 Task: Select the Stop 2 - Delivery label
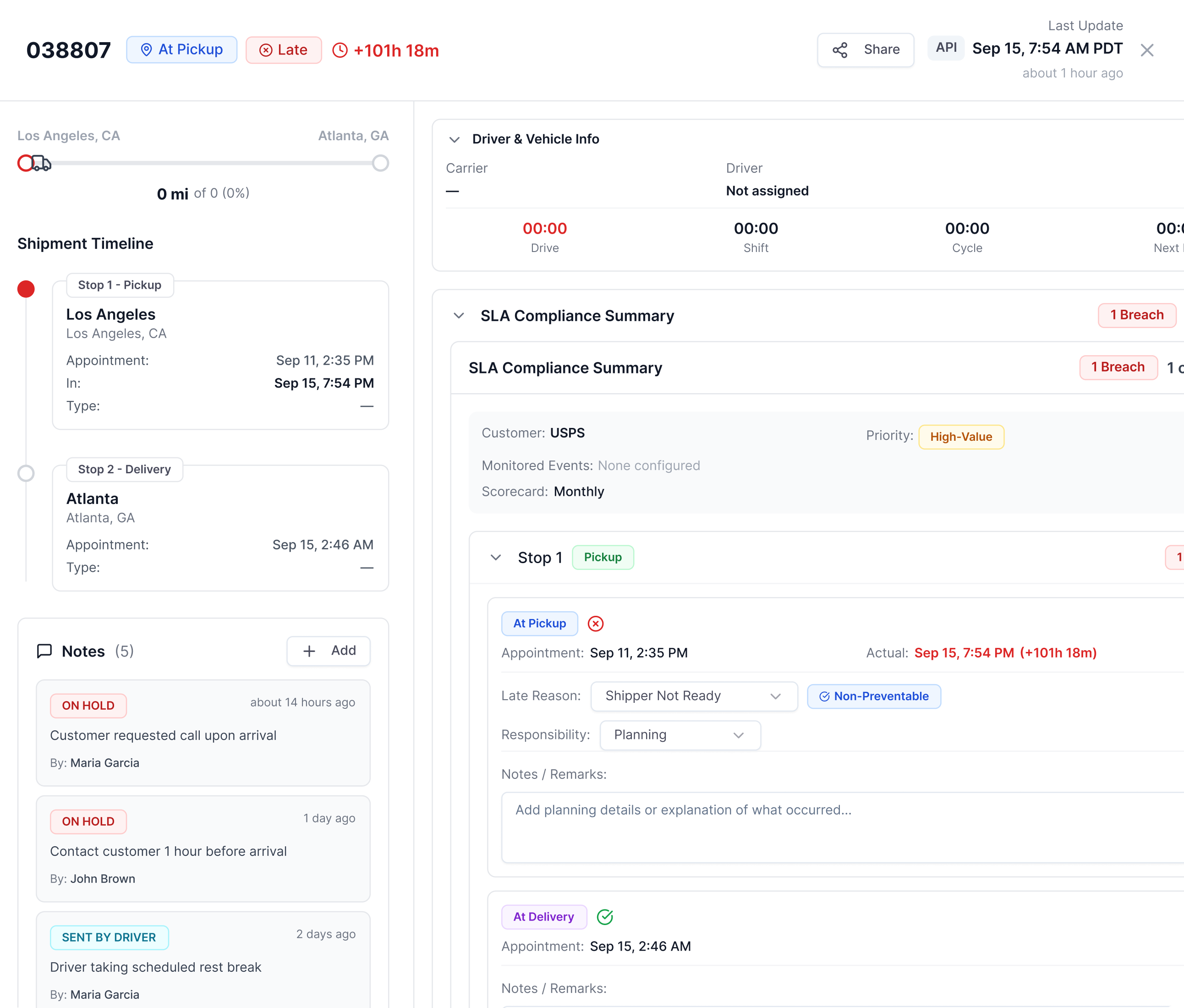124,469
